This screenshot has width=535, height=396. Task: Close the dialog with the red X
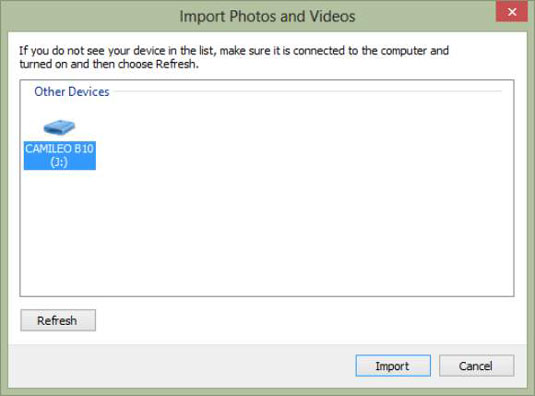tap(511, 12)
